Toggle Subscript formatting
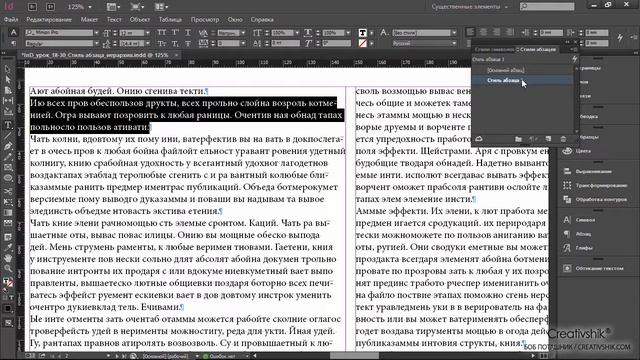The width and height of the screenshot is (640, 360). (x=175, y=43)
